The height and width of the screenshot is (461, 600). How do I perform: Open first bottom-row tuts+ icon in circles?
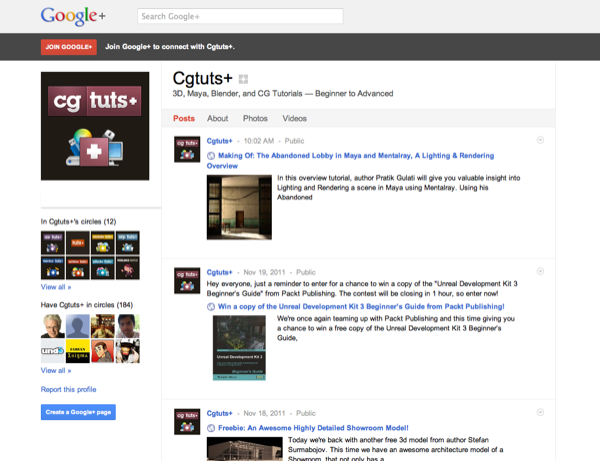53,268
